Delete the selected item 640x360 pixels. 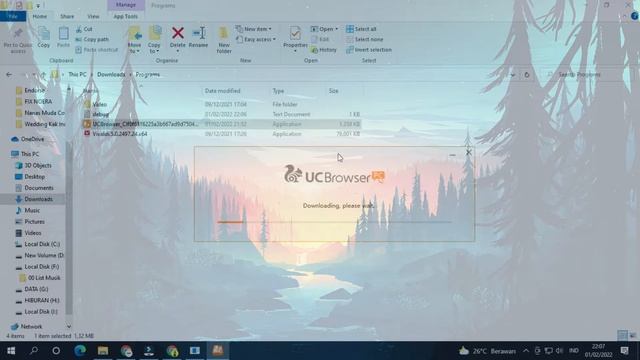pos(178,39)
